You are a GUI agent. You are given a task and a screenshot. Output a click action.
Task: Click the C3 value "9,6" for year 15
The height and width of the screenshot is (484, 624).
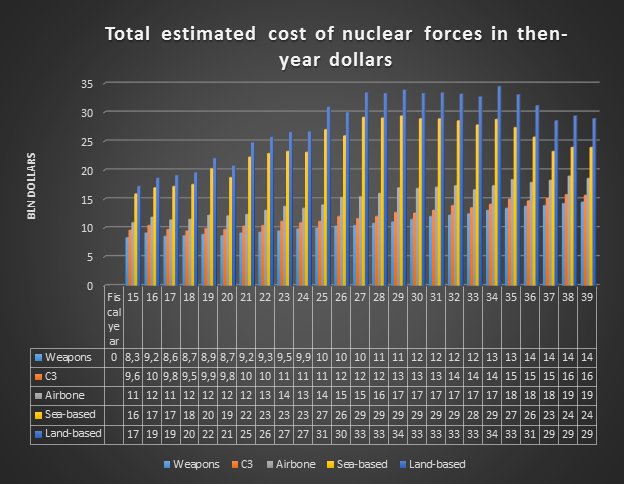click(133, 377)
